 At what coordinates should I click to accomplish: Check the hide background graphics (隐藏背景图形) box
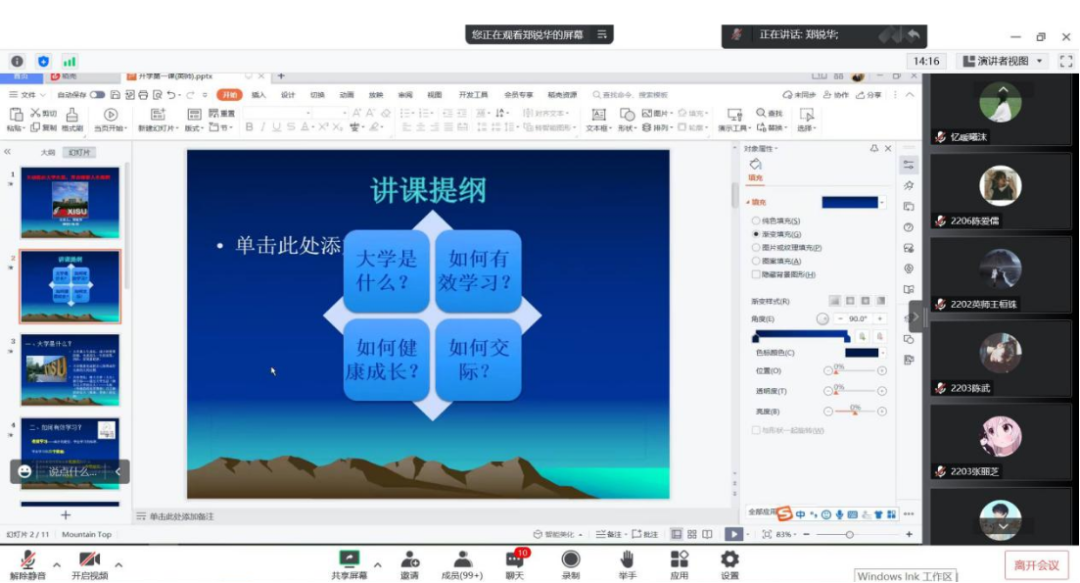(x=755, y=274)
